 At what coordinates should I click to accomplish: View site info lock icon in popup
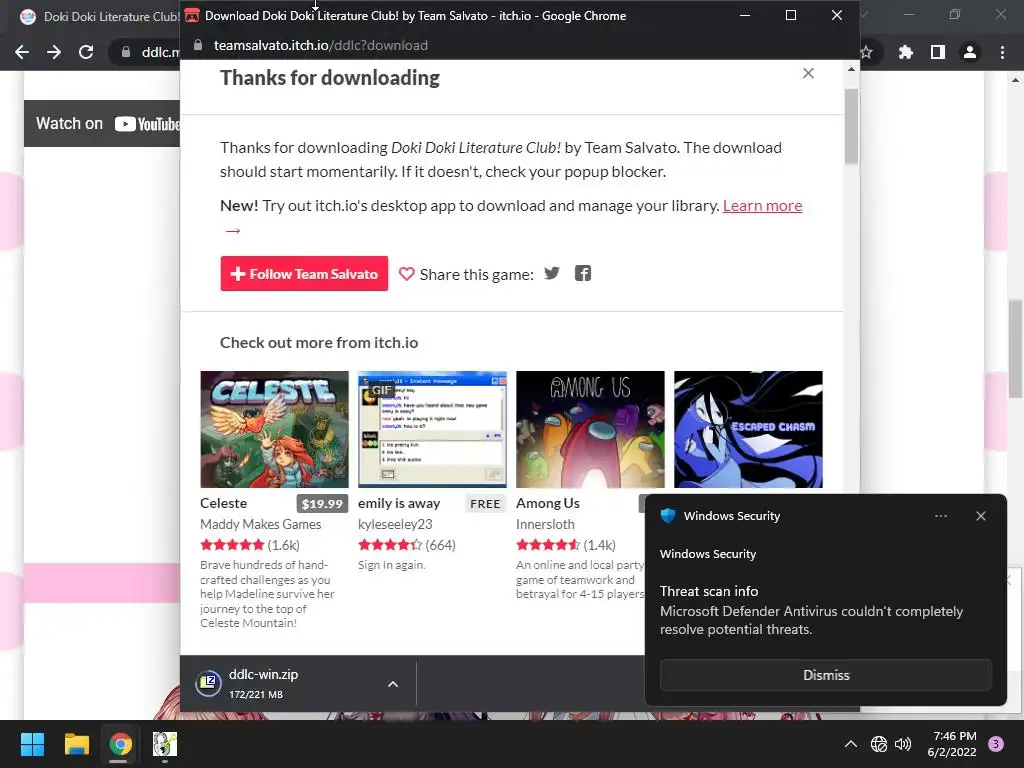click(198, 45)
